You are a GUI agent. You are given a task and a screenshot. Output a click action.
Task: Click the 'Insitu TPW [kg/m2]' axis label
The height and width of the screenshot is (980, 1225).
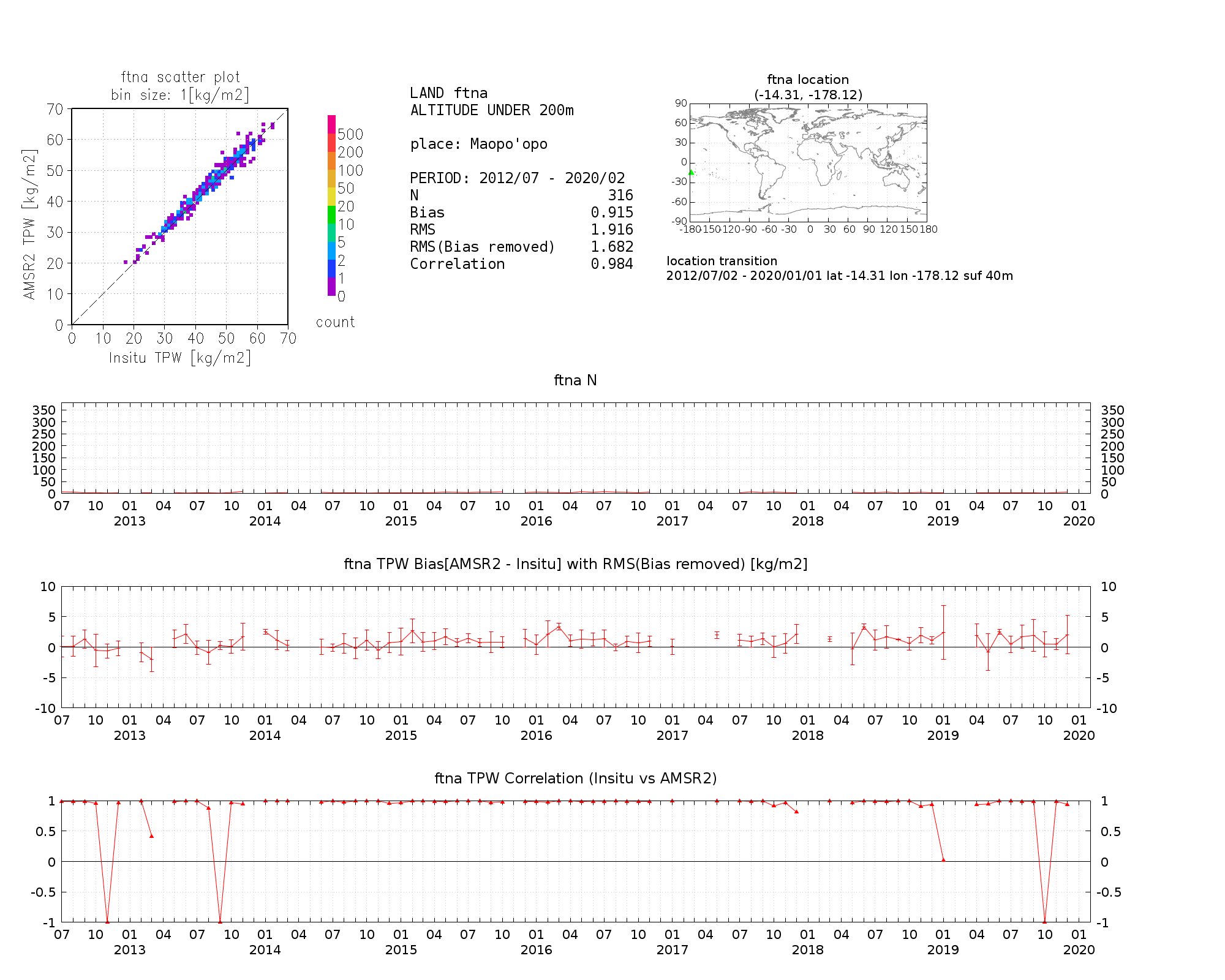[x=180, y=358]
